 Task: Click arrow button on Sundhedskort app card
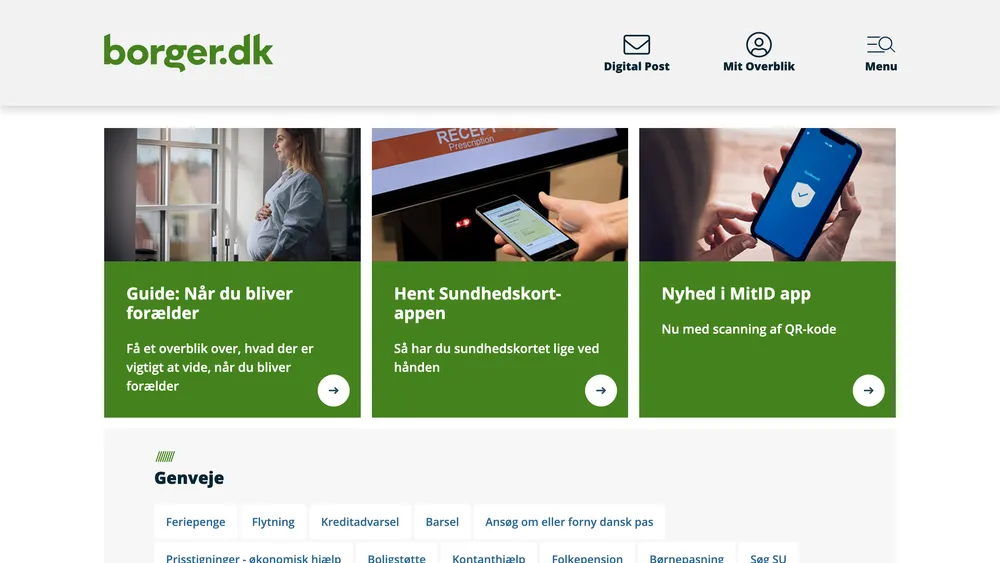tap(601, 390)
